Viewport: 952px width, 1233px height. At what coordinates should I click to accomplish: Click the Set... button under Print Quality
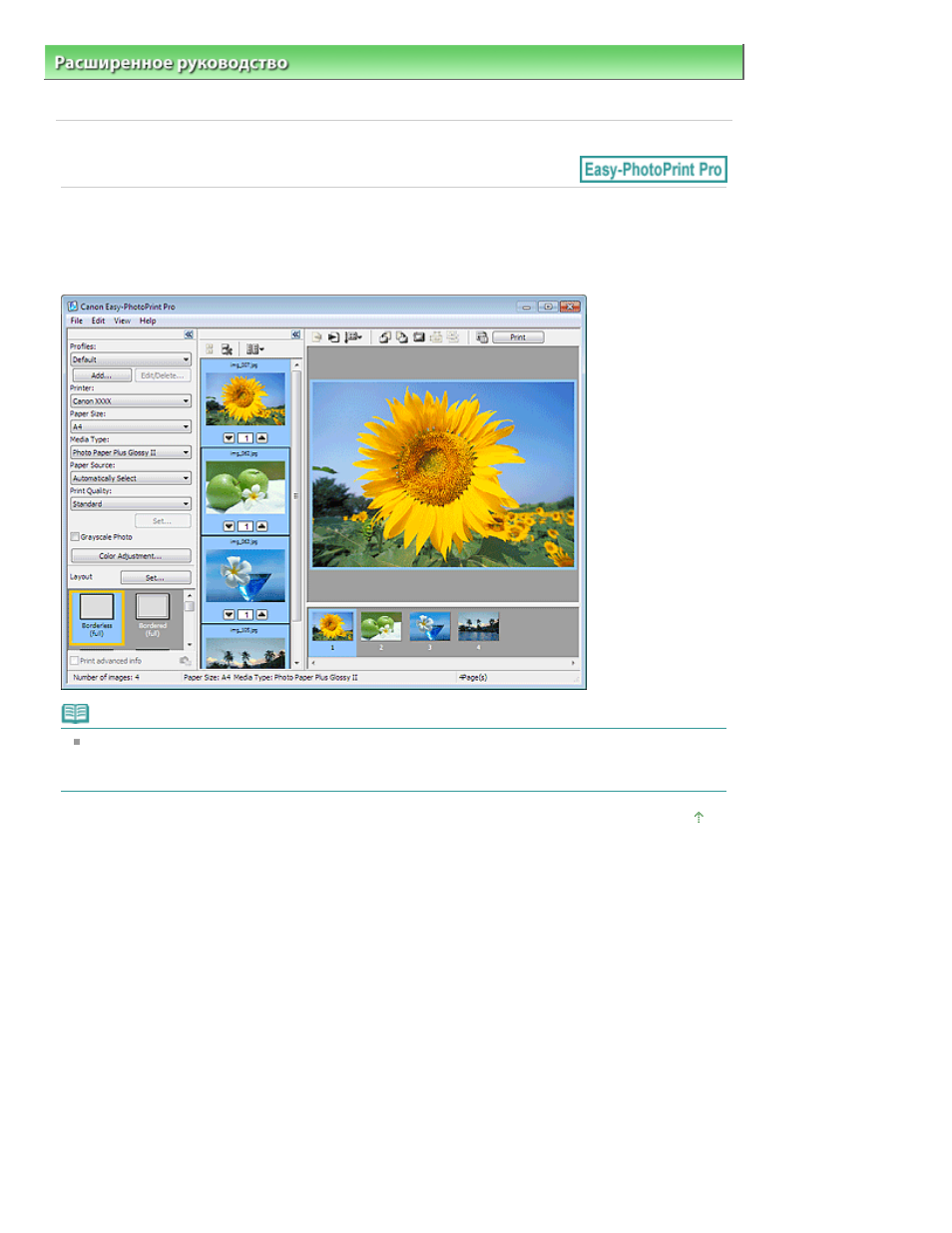(163, 521)
